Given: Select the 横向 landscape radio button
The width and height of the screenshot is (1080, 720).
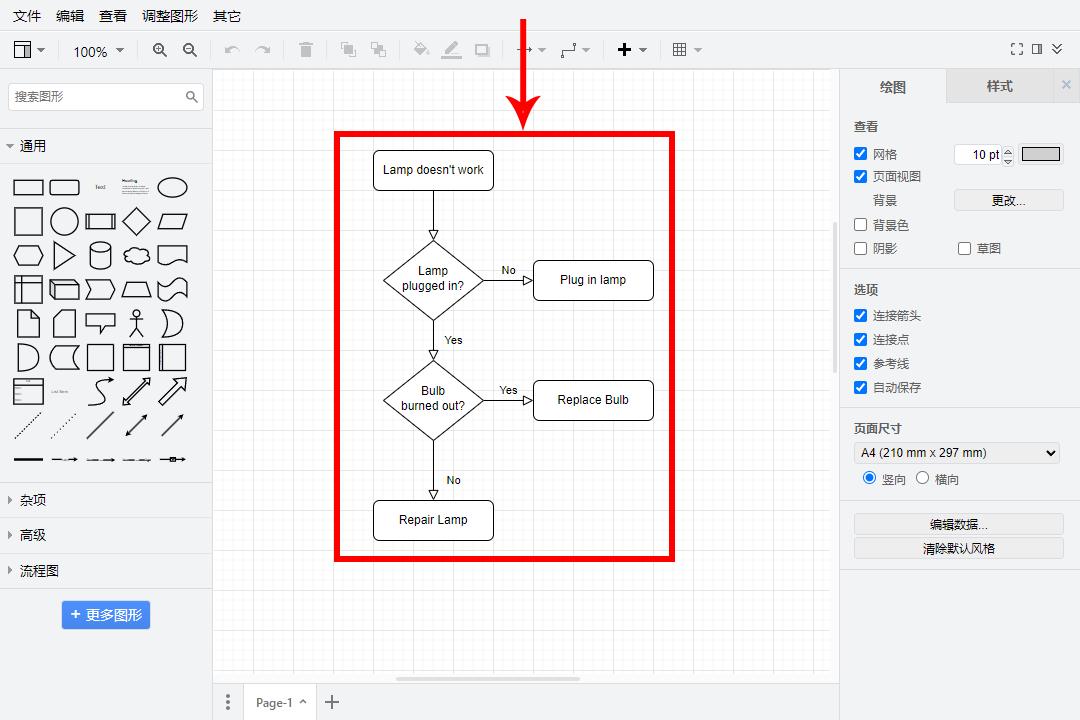Looking at the screenshot, I should [x=922, y=479].
